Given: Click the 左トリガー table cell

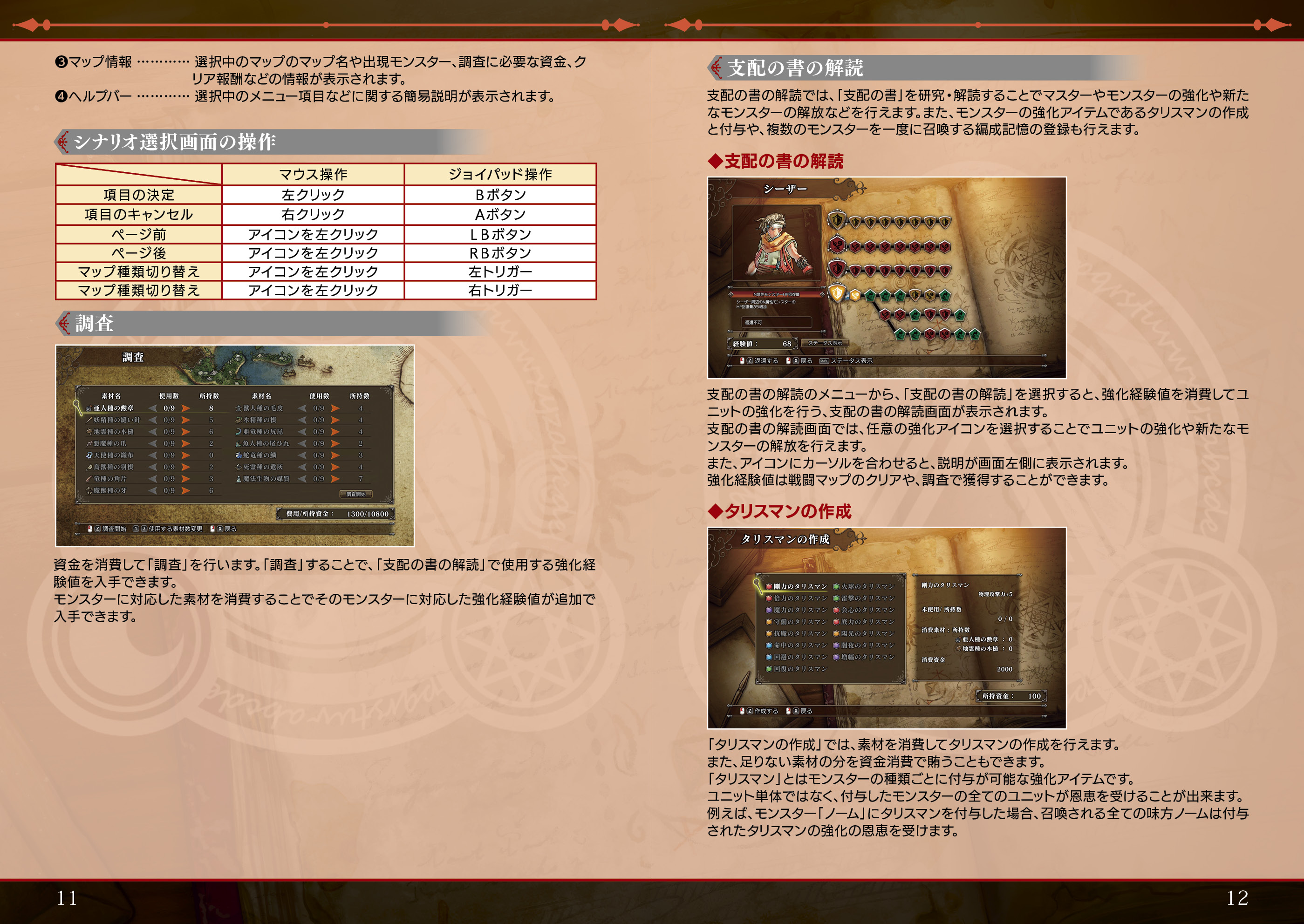Looking at the screenshot, I should pyautogui.click(x=500, y=272).
